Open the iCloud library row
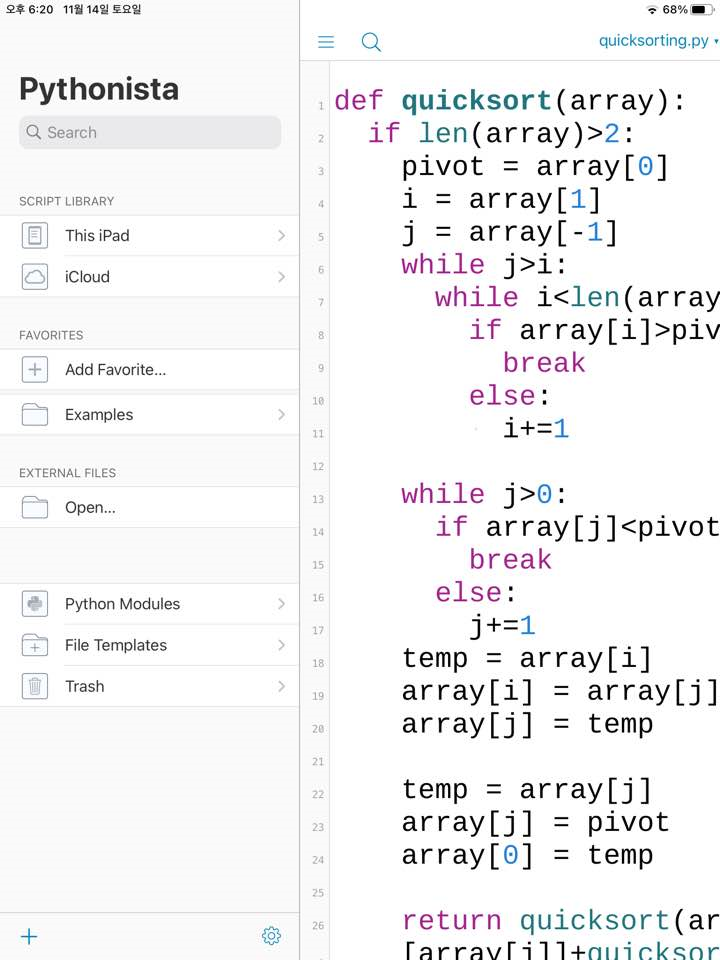Screen dimensions: 720x960 (x=150, y=277)
